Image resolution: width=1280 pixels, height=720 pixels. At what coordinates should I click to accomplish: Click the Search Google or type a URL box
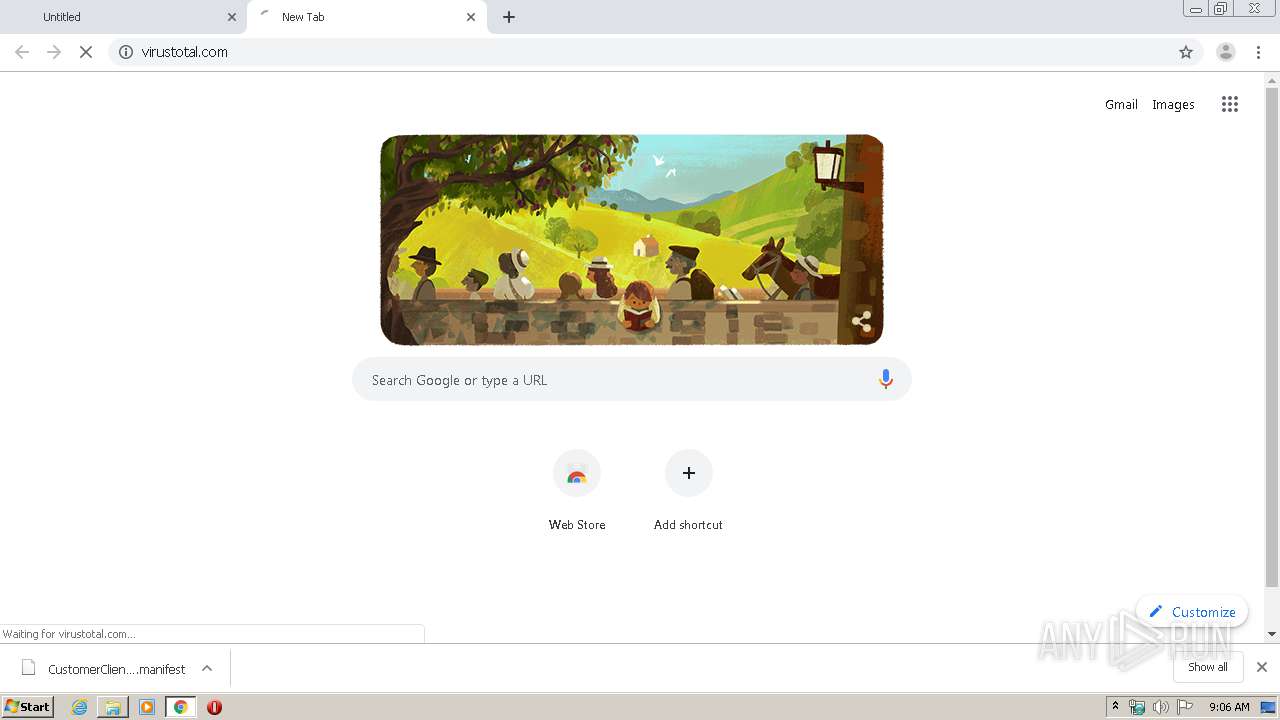click(632, 380)
